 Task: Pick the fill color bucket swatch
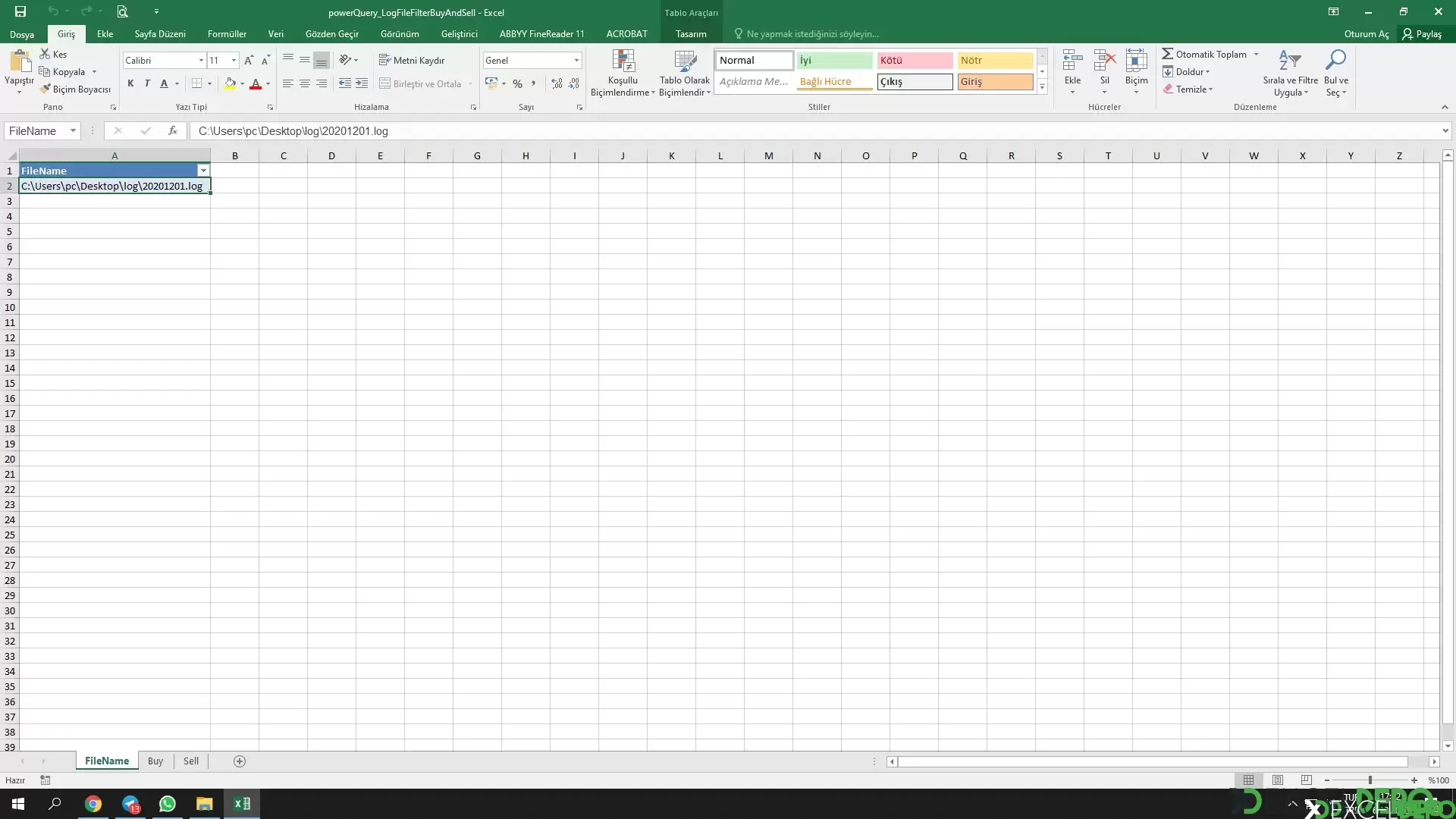tap(230, 83)
